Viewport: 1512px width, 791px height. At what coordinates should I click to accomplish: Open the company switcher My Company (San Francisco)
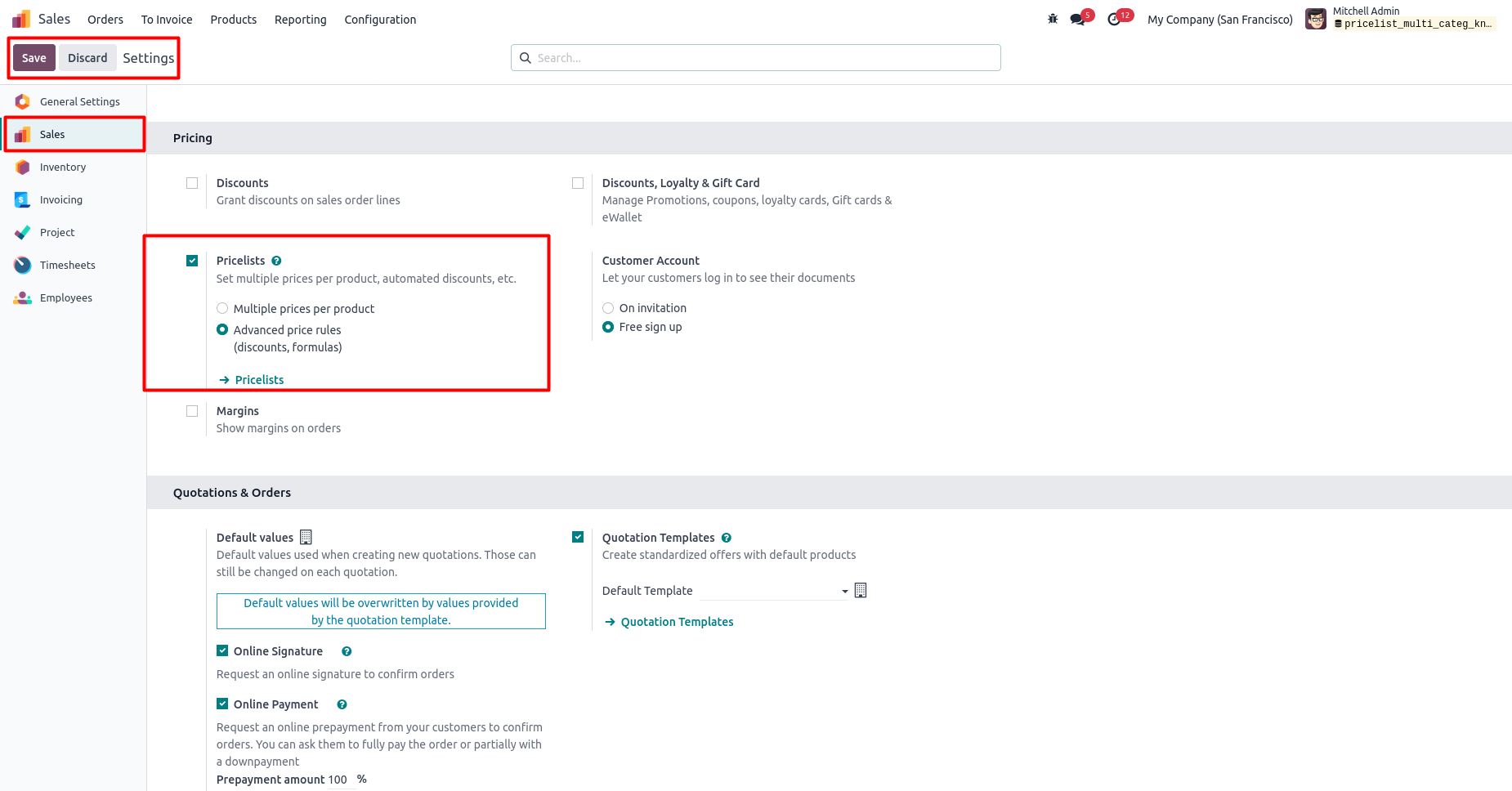click(x=1219, y=20)
